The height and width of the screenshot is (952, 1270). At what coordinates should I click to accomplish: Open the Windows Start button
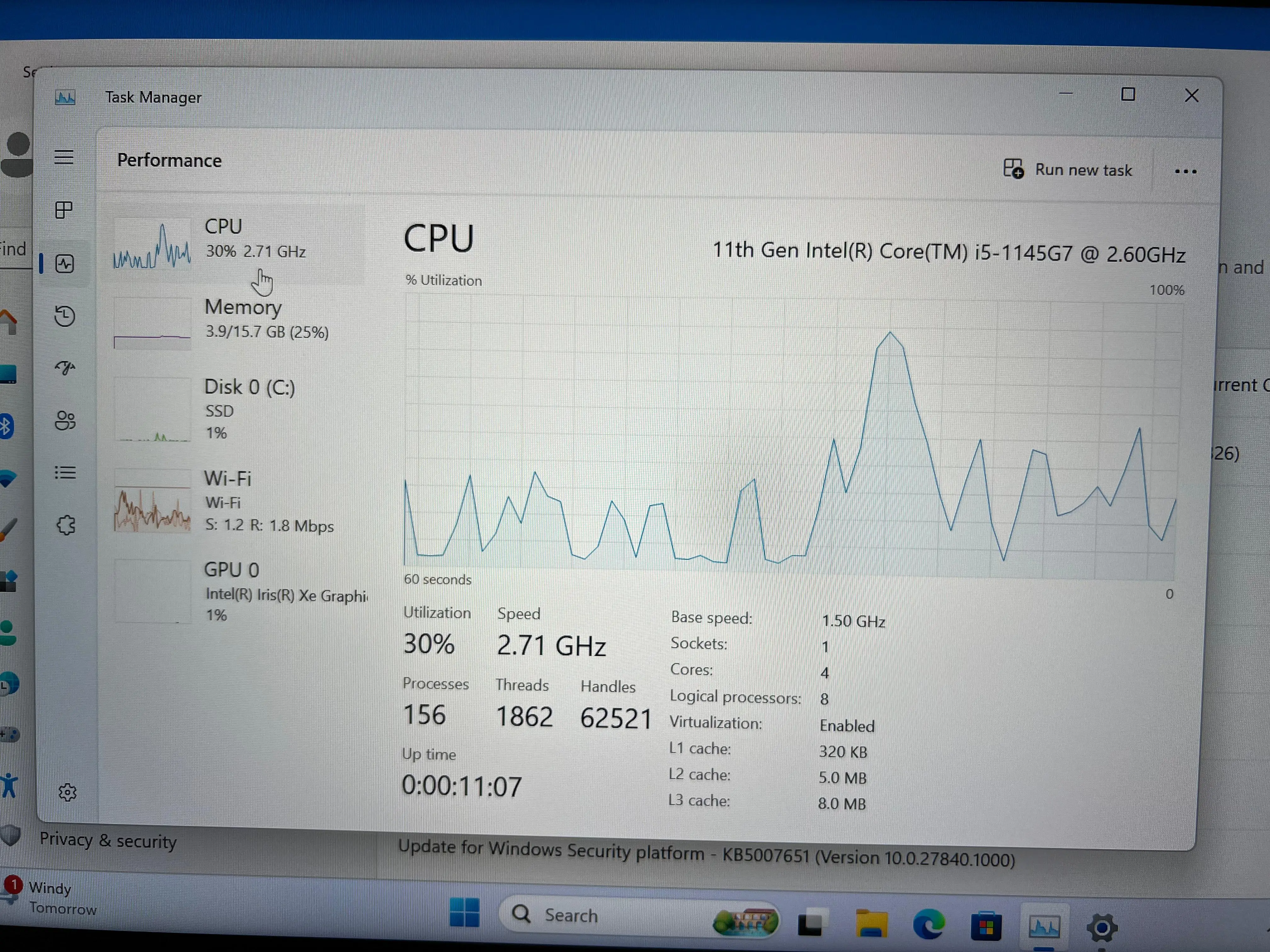click(x=465, y=912)
